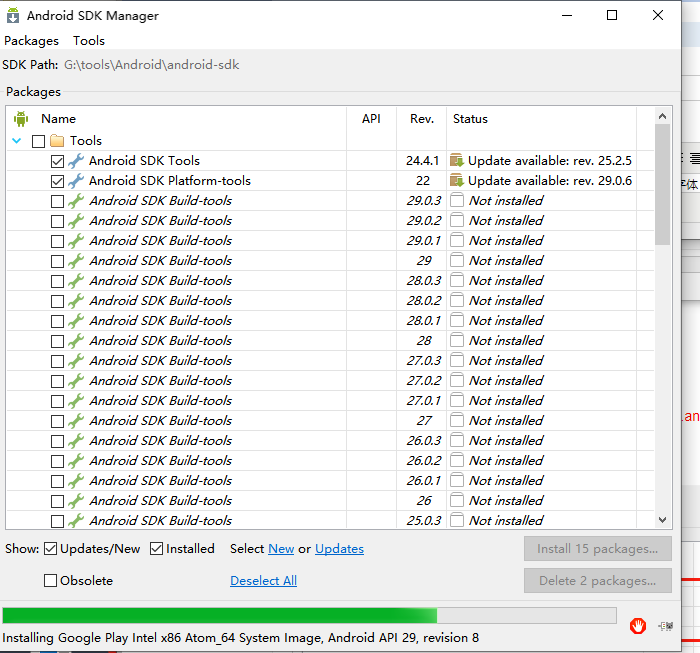Click the Android SDK Manager title icon
Viewport: 700px width, 653px height.
[13, 15]
